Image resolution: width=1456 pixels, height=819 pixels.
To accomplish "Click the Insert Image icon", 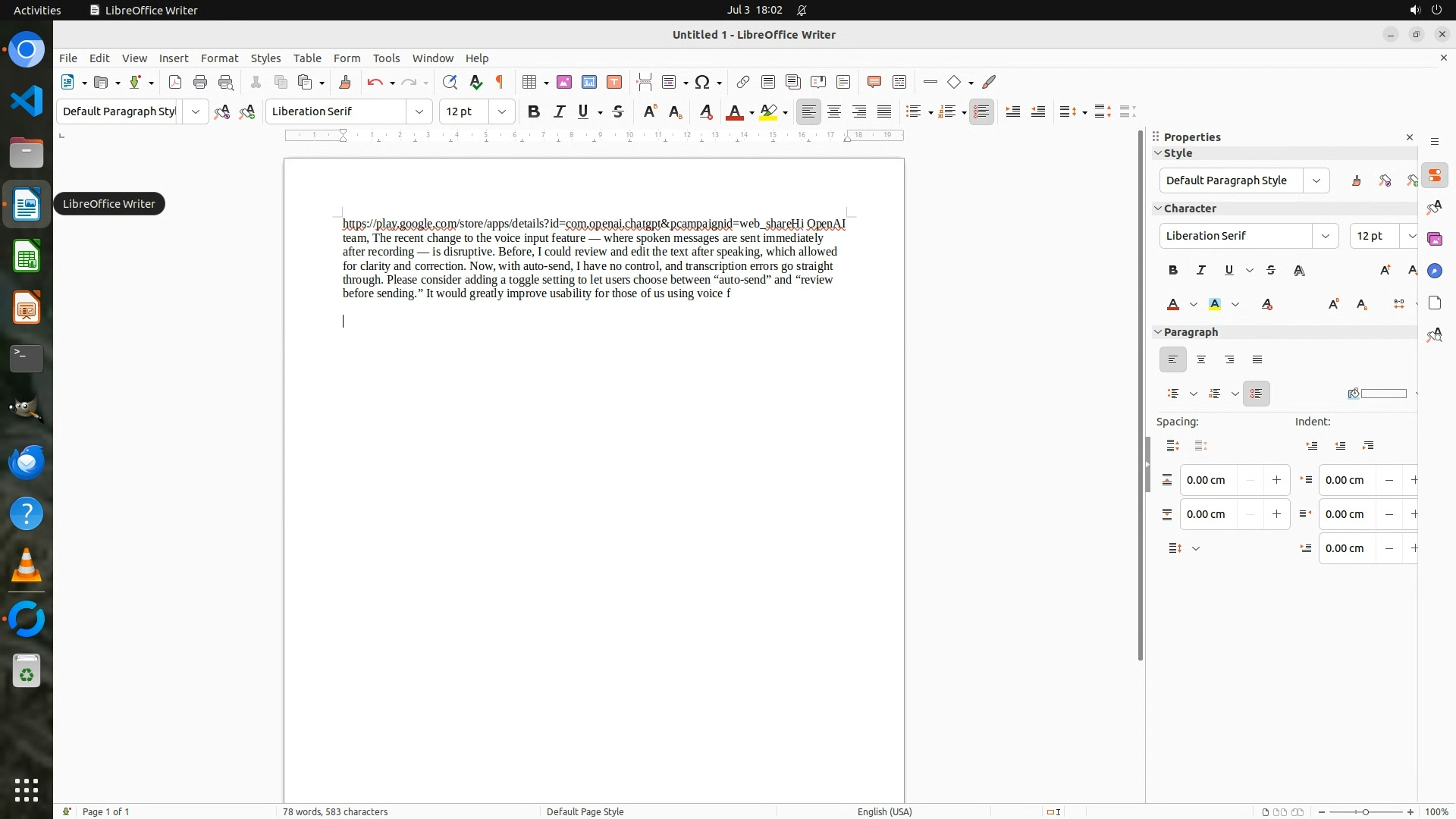I will (x=564, y=82).
